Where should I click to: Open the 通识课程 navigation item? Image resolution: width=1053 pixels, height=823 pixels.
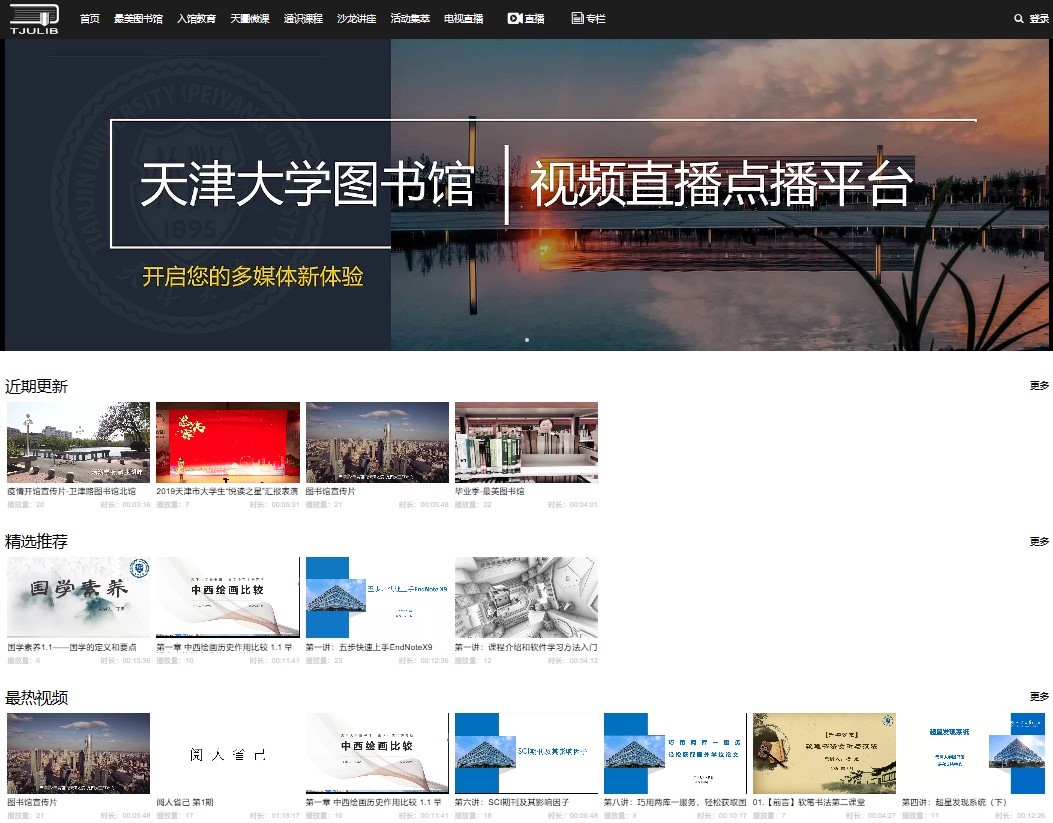pyautogui.click(x=303, y=19)
